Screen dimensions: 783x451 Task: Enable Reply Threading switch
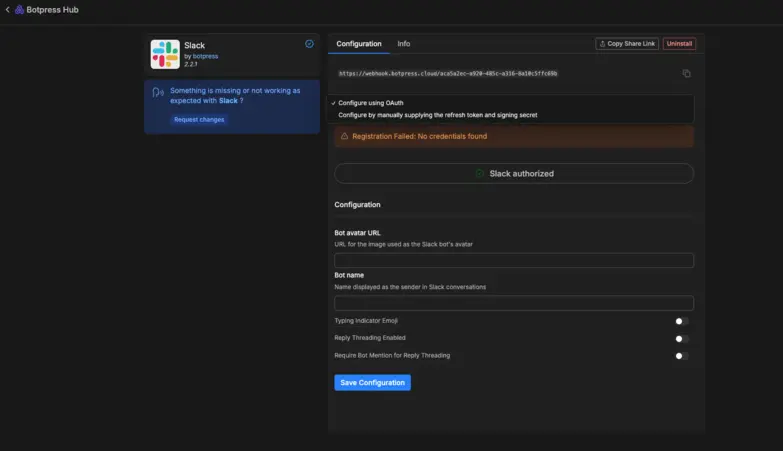(x=682, y=339)
